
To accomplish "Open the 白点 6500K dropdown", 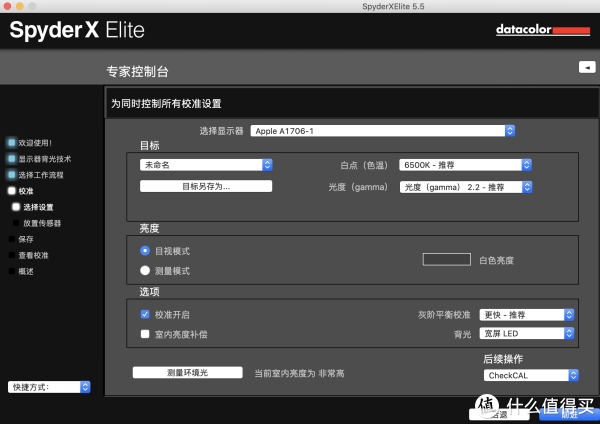I will pos(465,165).
